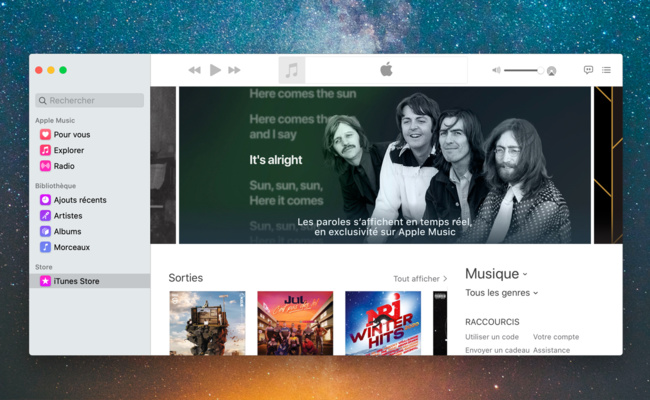Click the music note artwork placeholder
Screen dimensions: 650x400
(292, 70)
